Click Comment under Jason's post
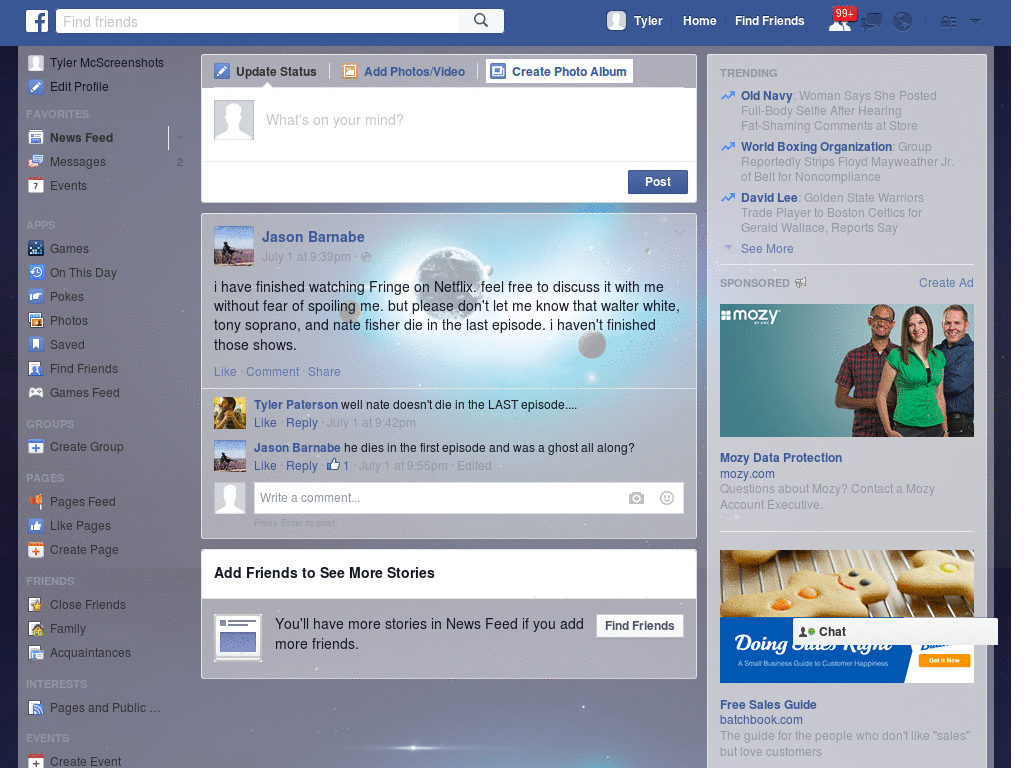This screenshot has height=768, width=1024. (272, 372)
